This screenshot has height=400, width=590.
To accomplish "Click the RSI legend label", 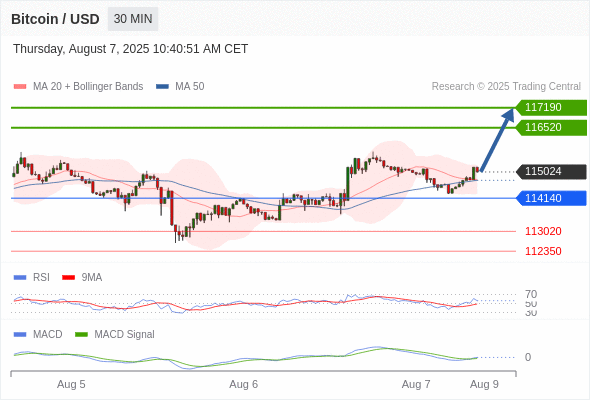I will [41, 278].
